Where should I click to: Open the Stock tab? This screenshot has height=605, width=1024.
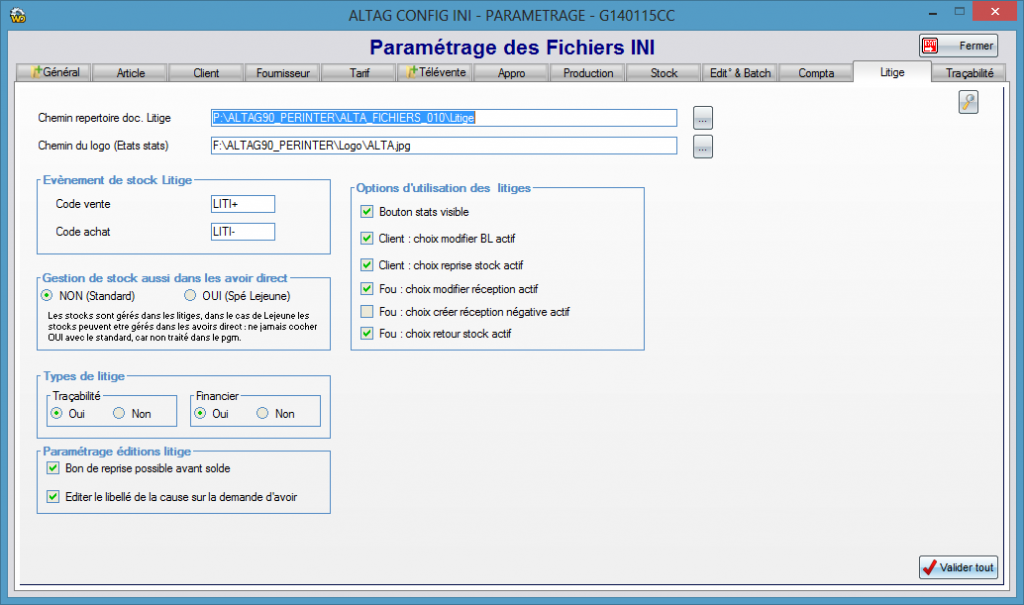click(x=664, y=73)
